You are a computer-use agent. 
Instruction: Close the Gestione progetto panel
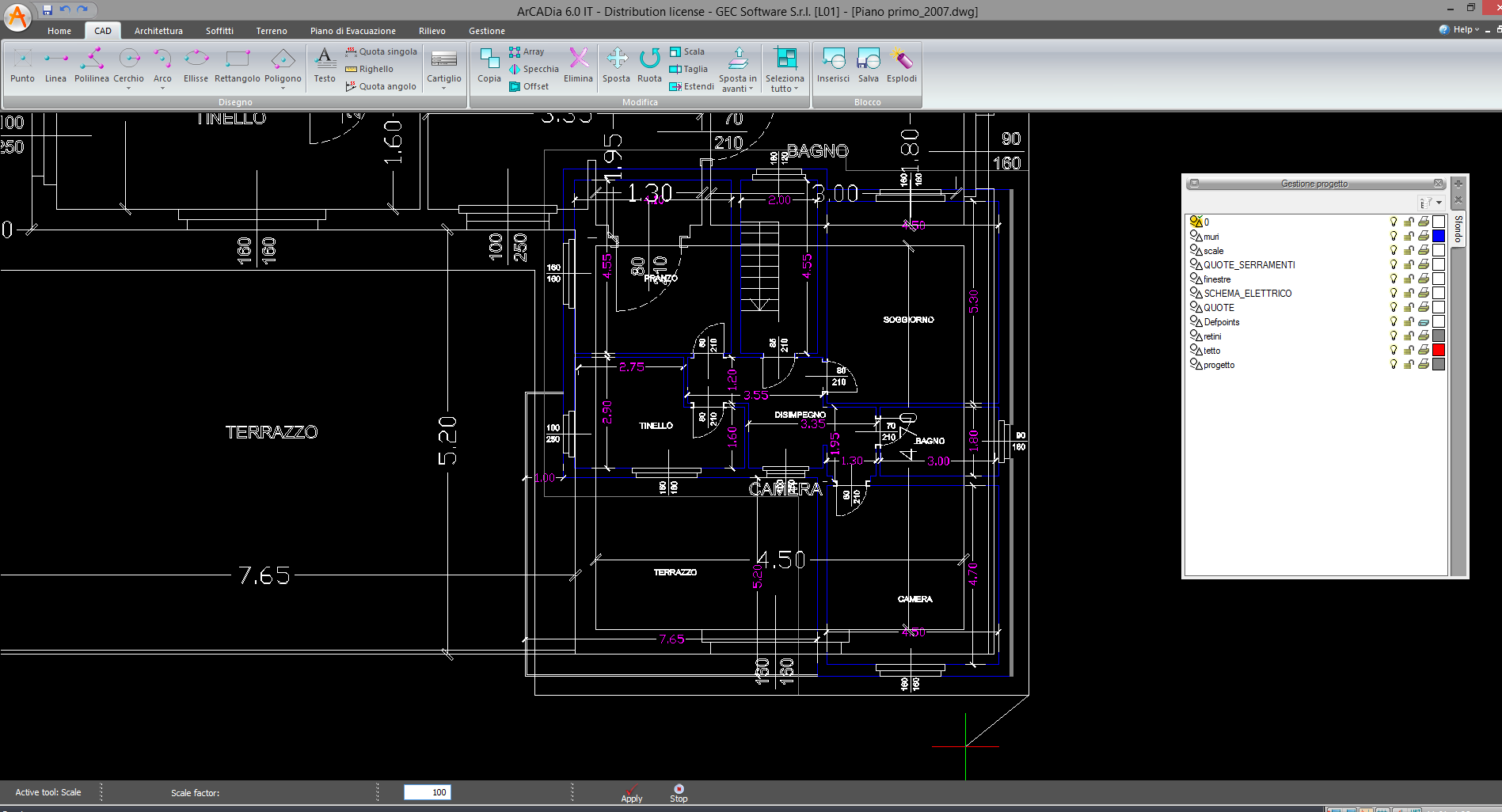coord(1438,184)
